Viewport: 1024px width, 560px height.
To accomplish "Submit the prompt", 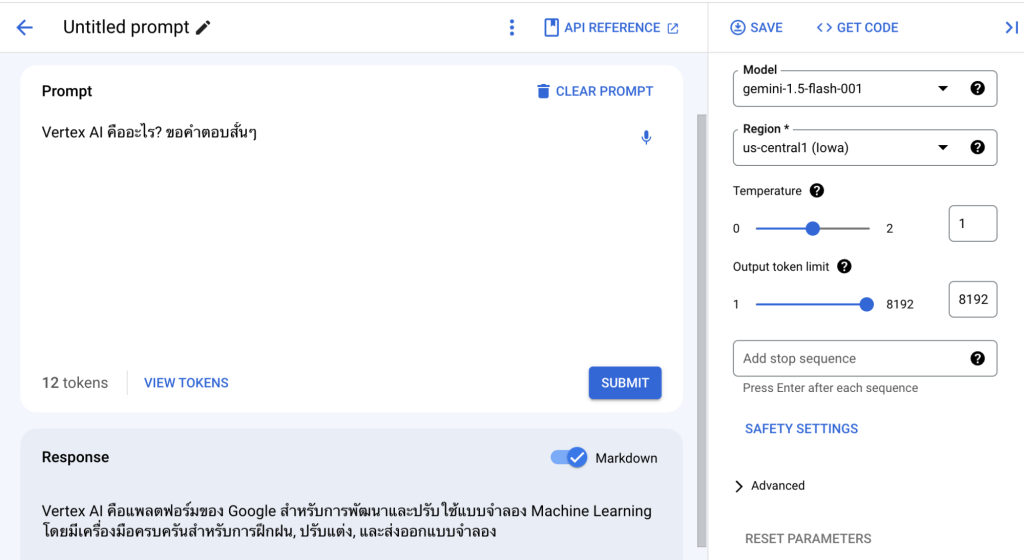I will click(625, 382).
